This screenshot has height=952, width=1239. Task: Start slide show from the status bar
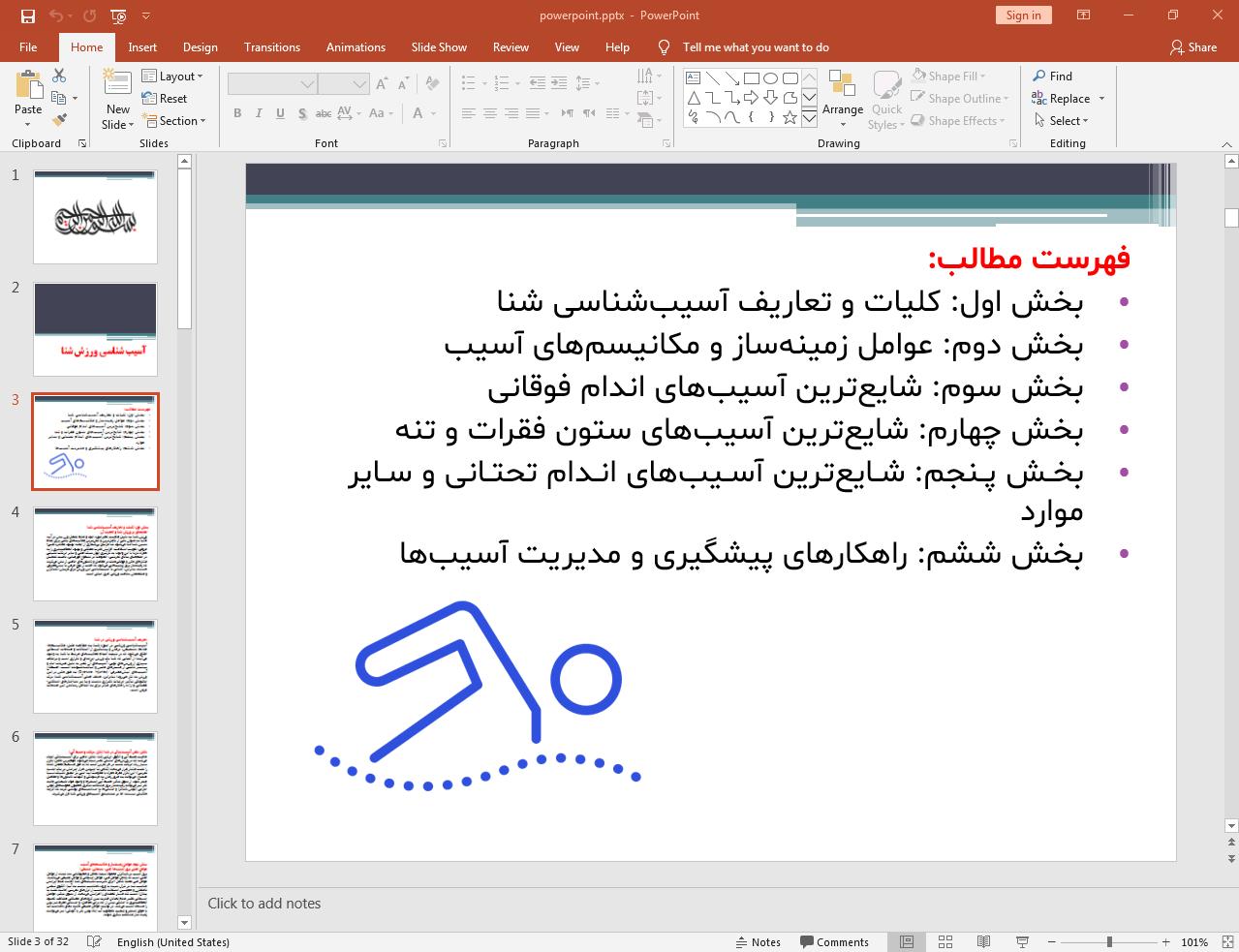click(x=1022, y=942)
